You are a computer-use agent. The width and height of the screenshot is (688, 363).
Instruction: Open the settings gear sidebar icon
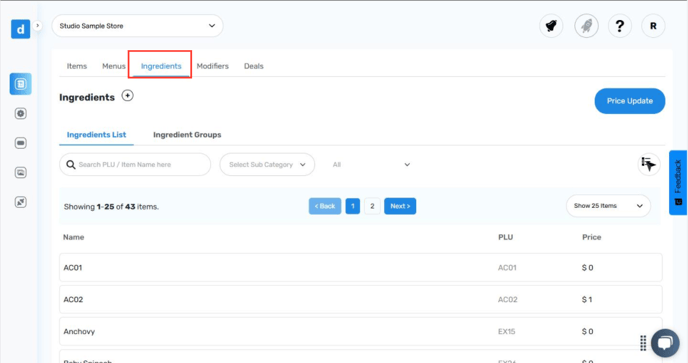[x=21, y=114]
